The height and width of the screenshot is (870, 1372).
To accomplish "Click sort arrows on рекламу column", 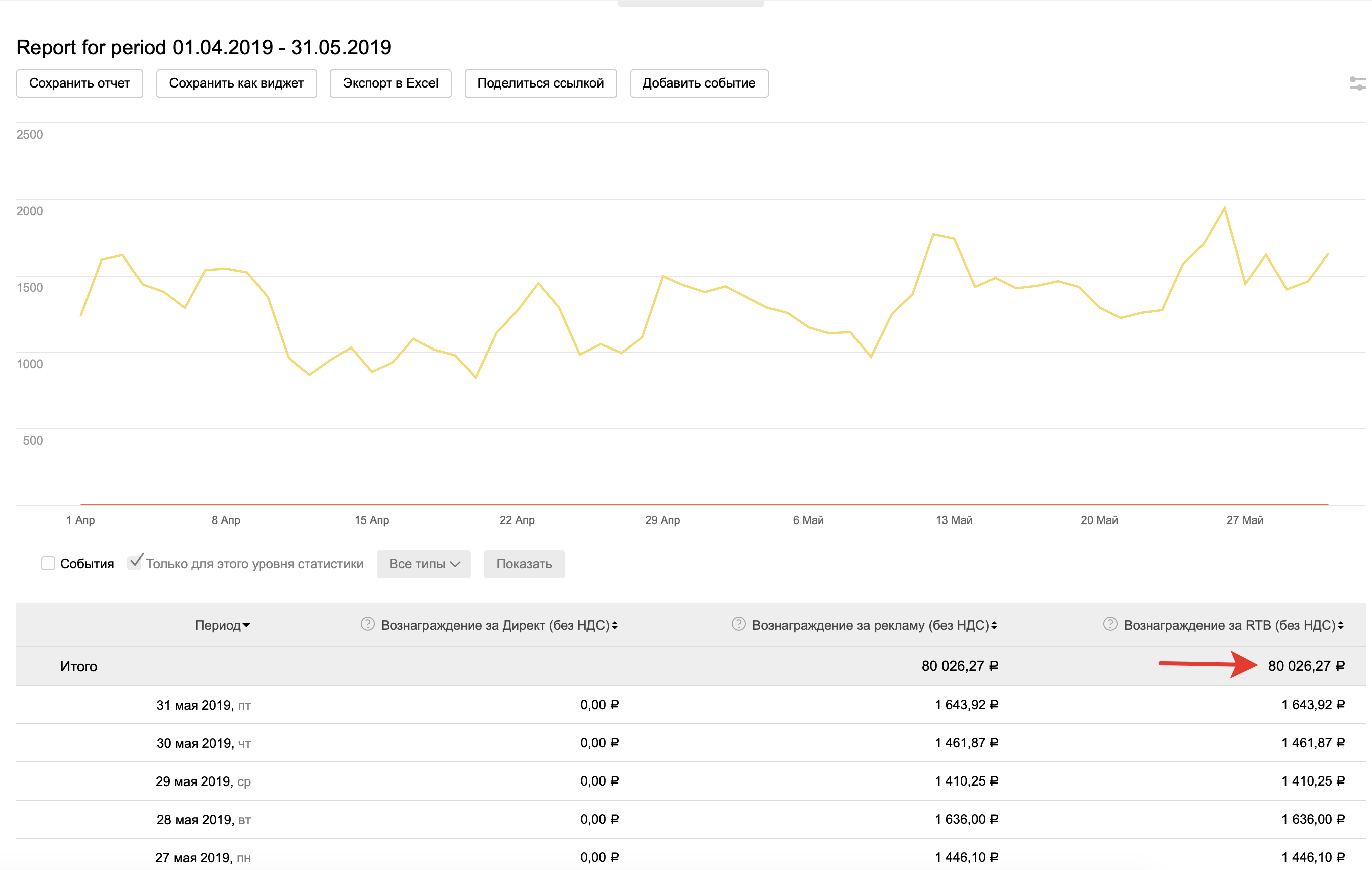I will tap(994, 626).
